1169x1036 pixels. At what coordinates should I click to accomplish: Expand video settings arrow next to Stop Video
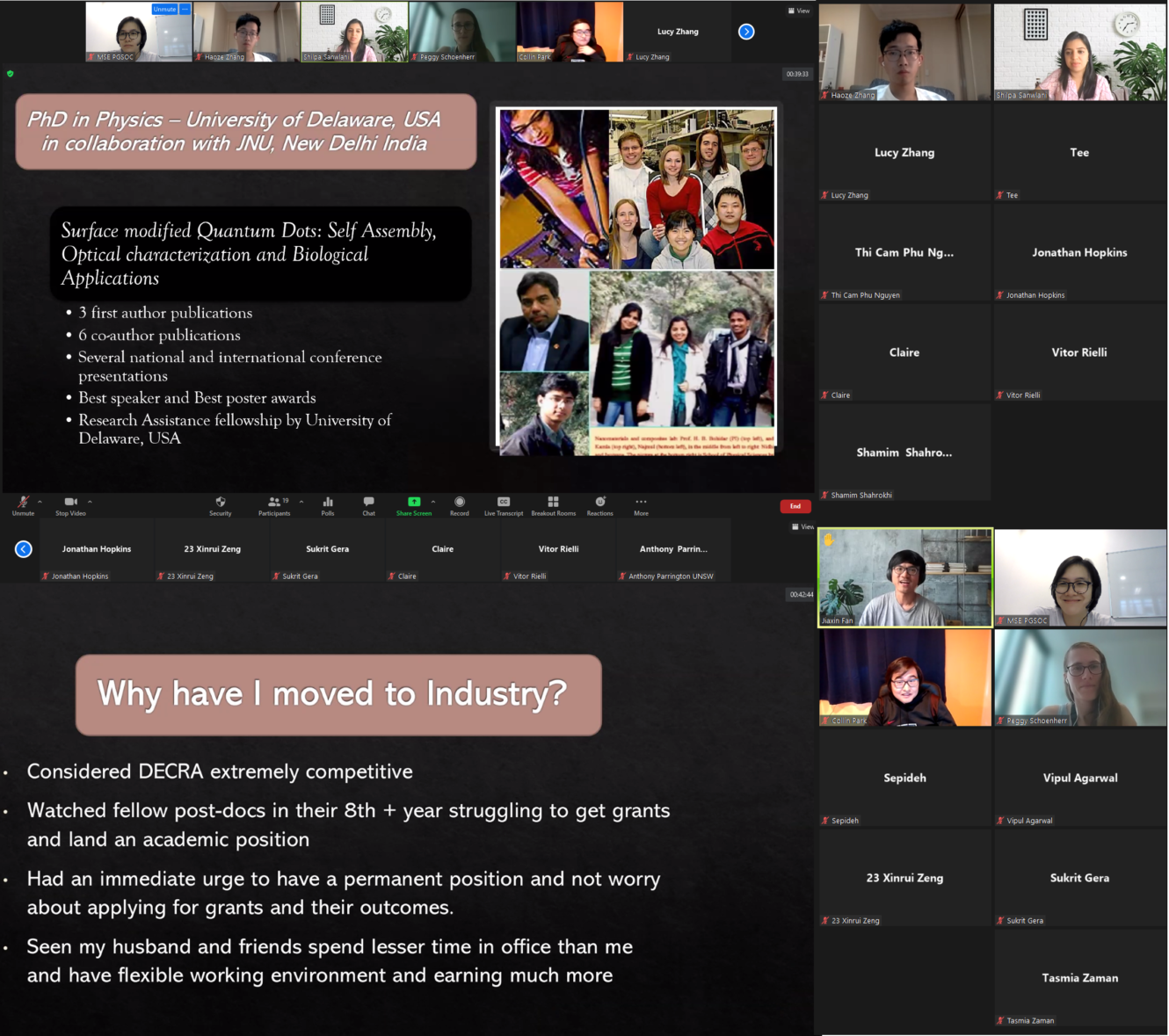(x=91, y=501)
